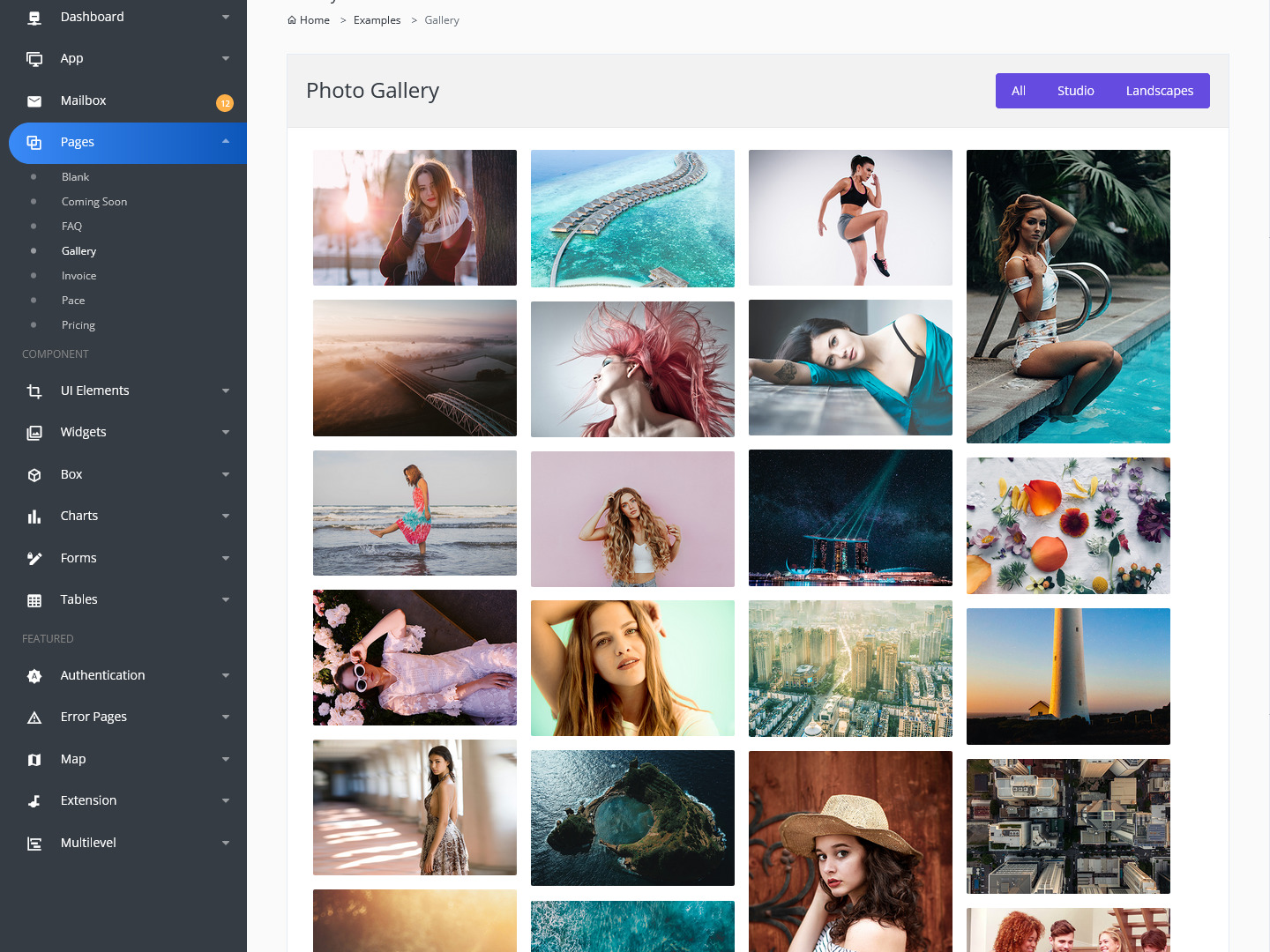Open the Maldives overwater villas photo
1270x952 pixels.
[x=632, y=219]
